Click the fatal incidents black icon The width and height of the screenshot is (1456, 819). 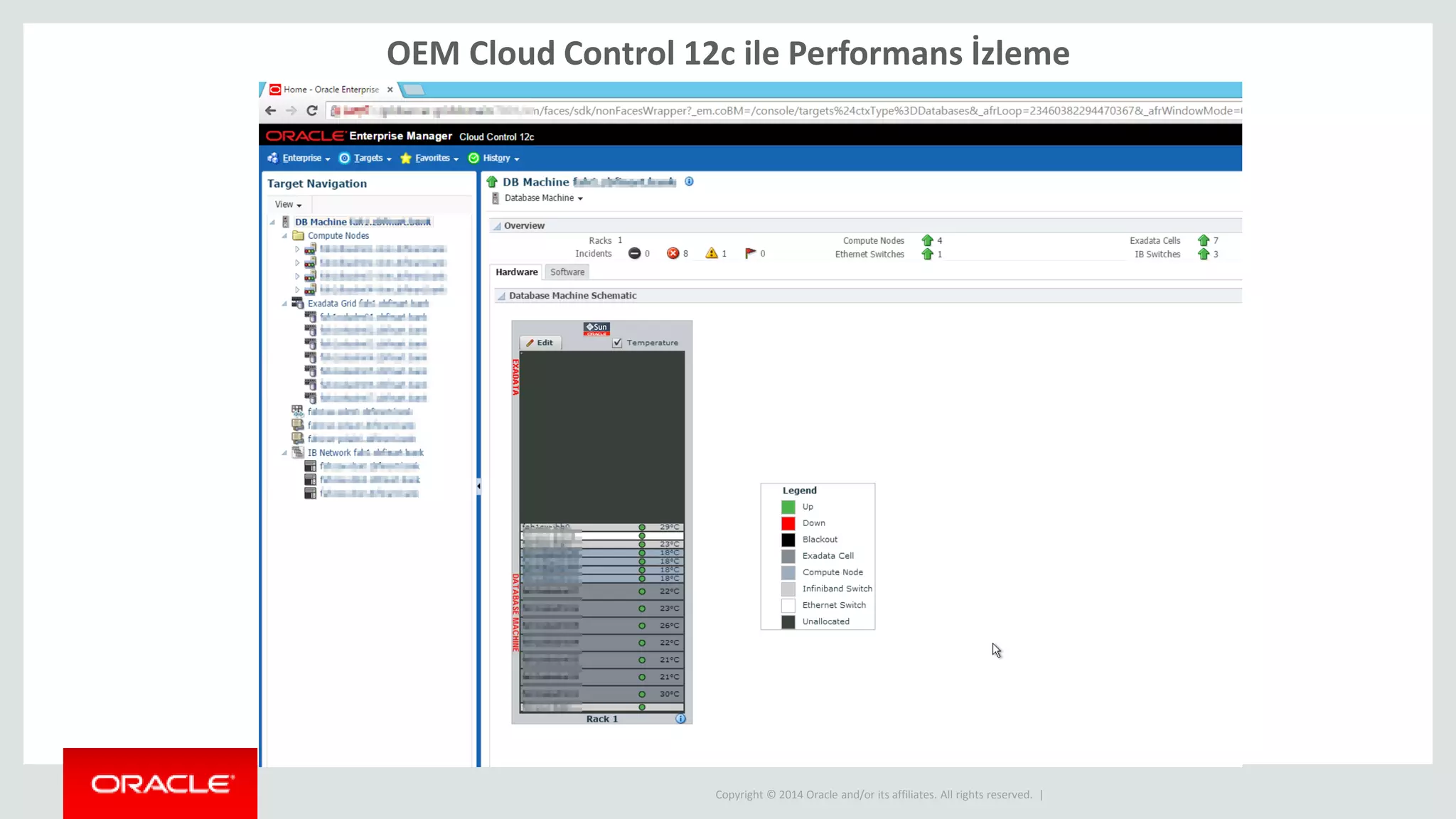coord(634,254)
